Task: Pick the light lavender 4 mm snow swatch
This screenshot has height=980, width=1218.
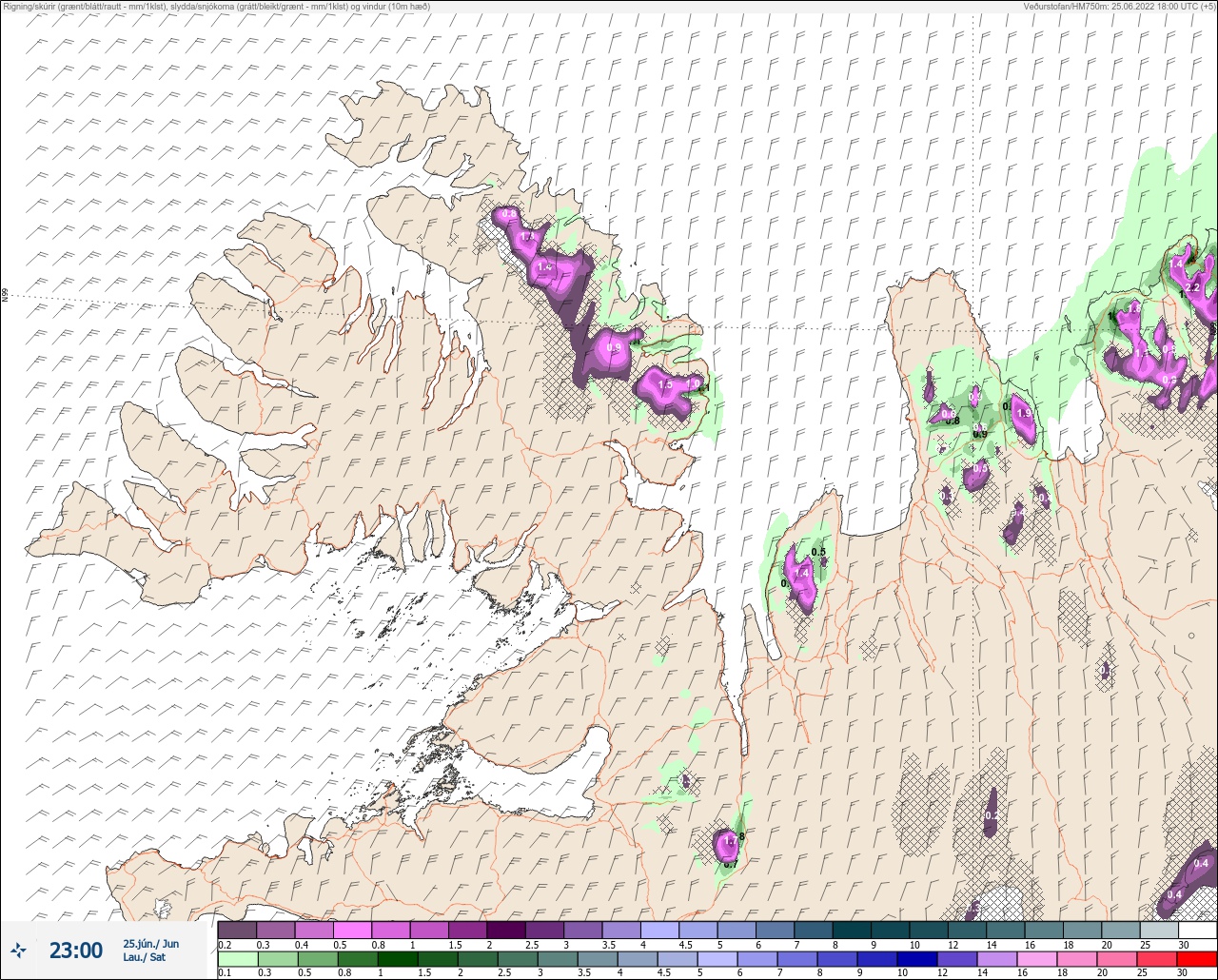Action: tap(659, 930)
